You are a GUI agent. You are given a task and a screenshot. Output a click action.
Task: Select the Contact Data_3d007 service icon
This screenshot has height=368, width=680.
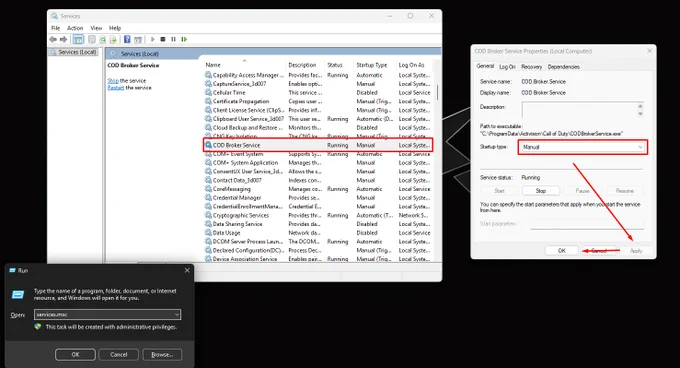click(x=208, y=180)
